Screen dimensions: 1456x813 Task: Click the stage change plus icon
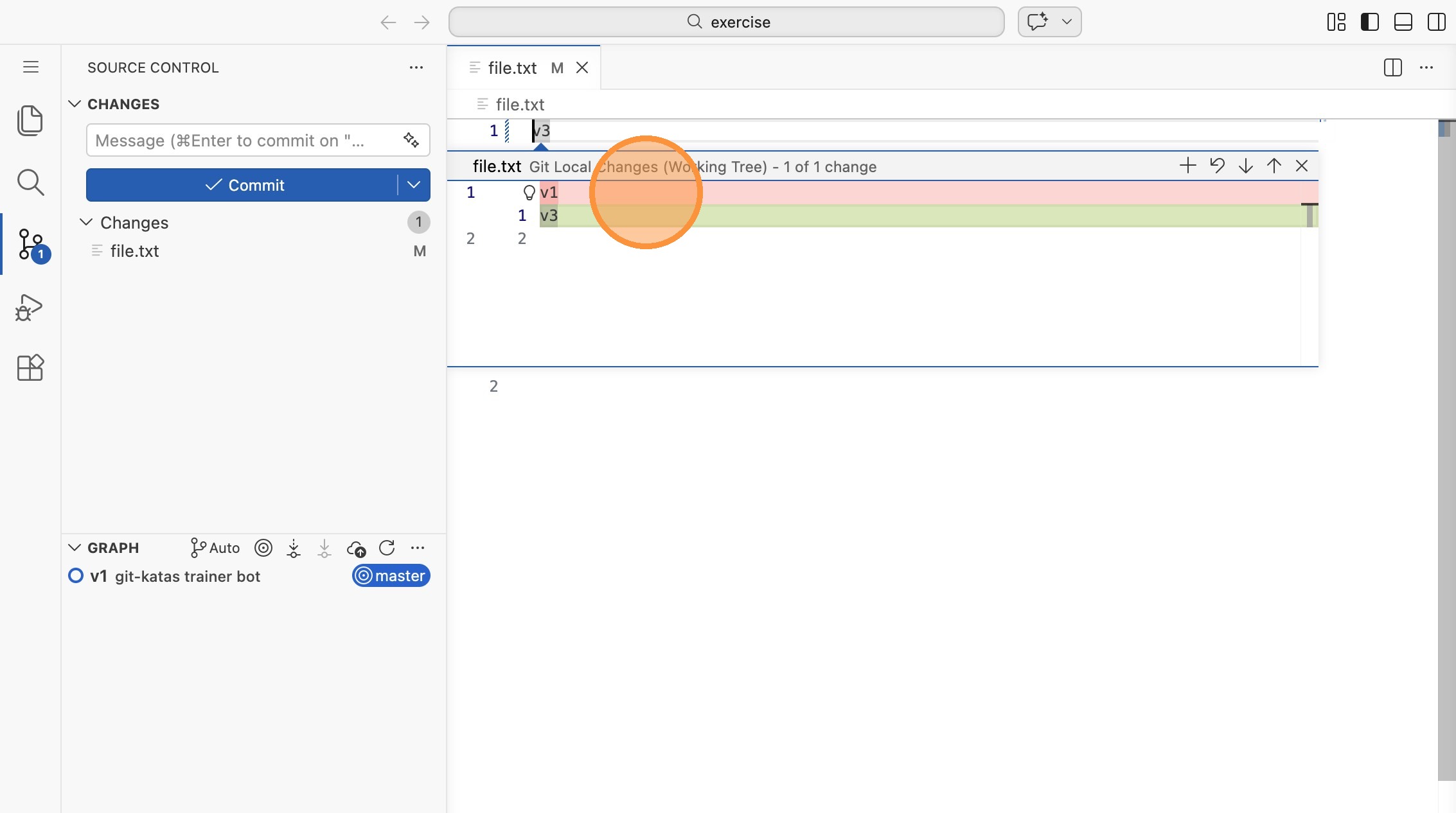tap(1188, 166)
